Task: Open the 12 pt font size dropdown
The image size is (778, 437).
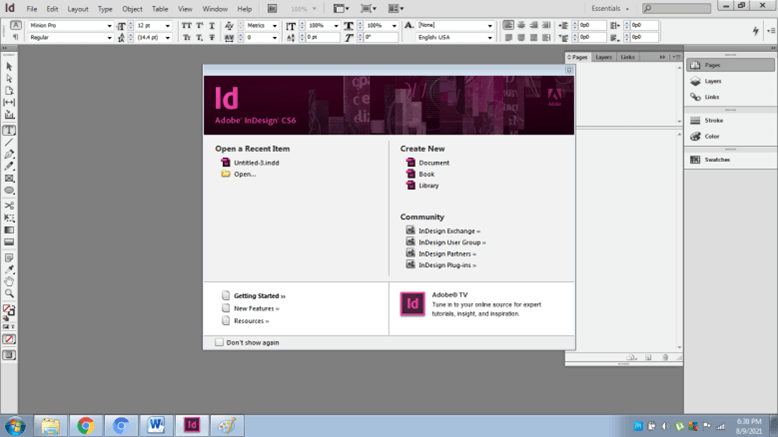Action: pos(168,25)
